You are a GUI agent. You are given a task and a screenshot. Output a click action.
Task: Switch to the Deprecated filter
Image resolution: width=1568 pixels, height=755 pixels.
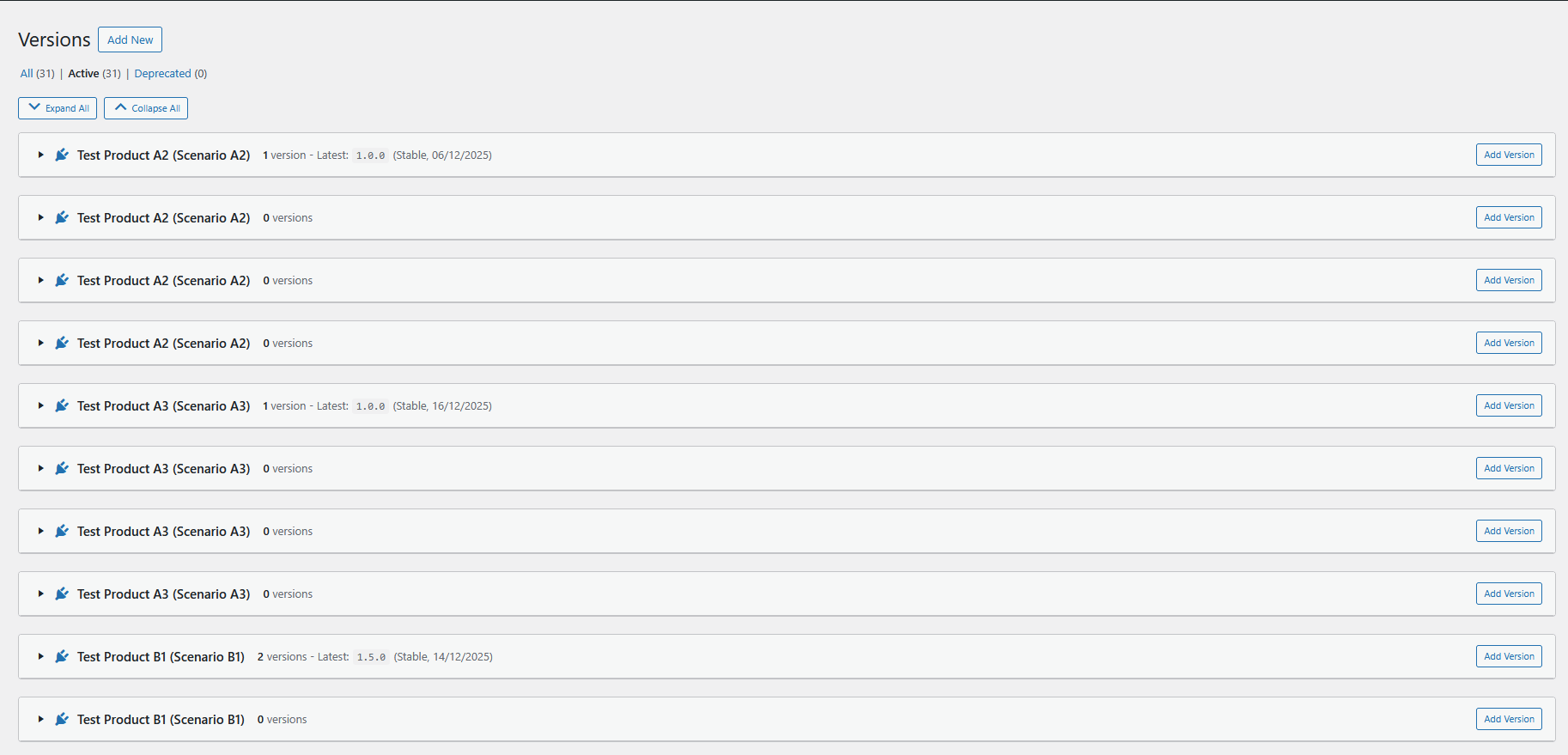point(163,73)
